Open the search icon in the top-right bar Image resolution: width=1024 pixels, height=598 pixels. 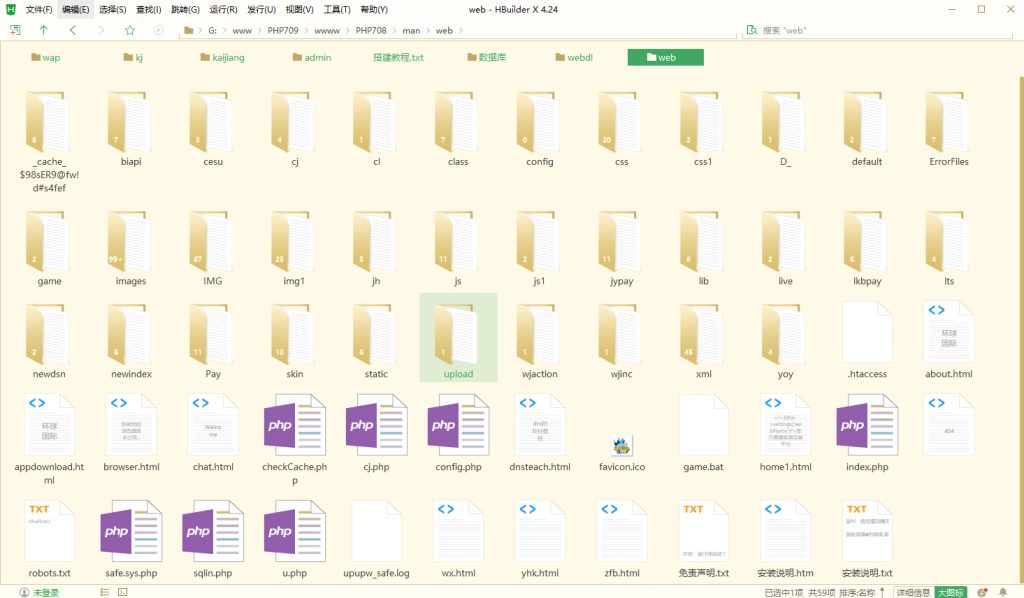pyautogui.click(x=750, y=31)
